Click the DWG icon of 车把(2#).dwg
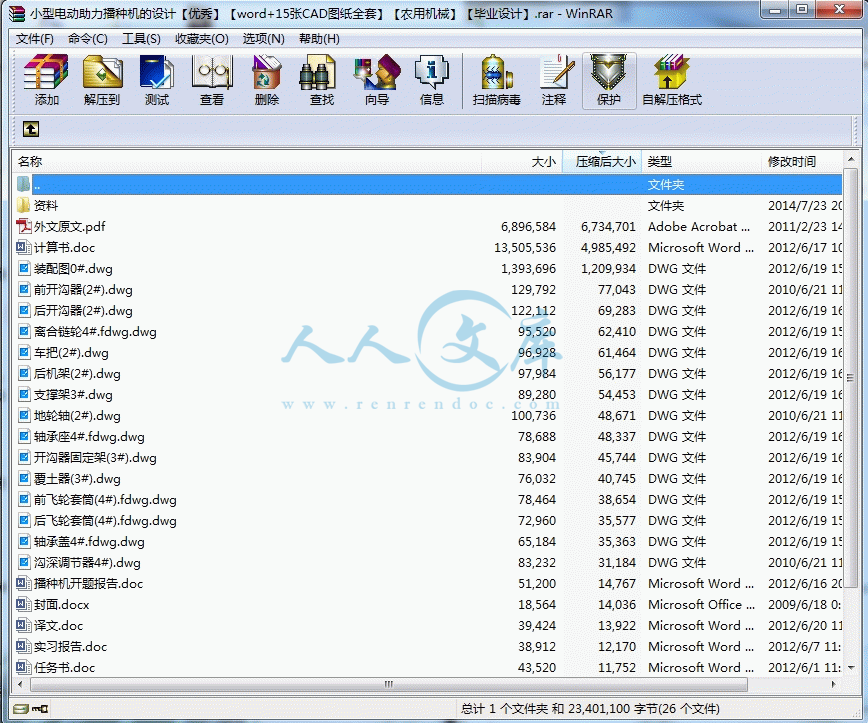Screen dimensions: 868x723 (24, 353)
